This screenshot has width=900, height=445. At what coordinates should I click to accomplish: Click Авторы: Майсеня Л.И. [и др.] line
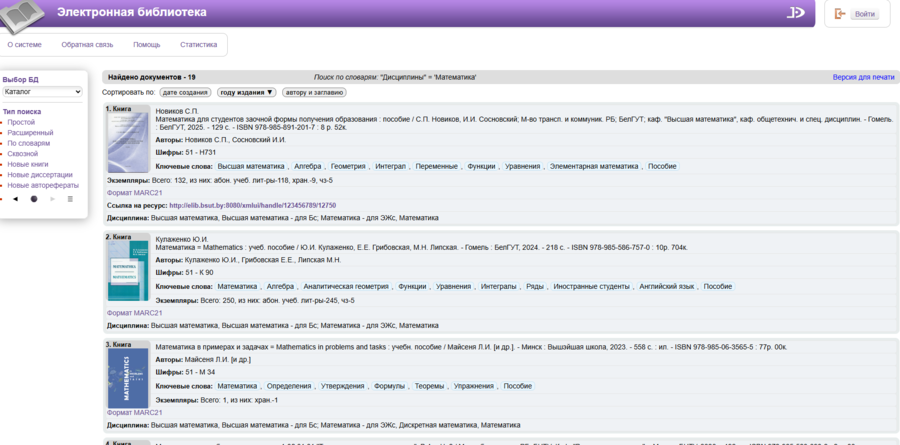pyautogui.click(x=203, y=359)
